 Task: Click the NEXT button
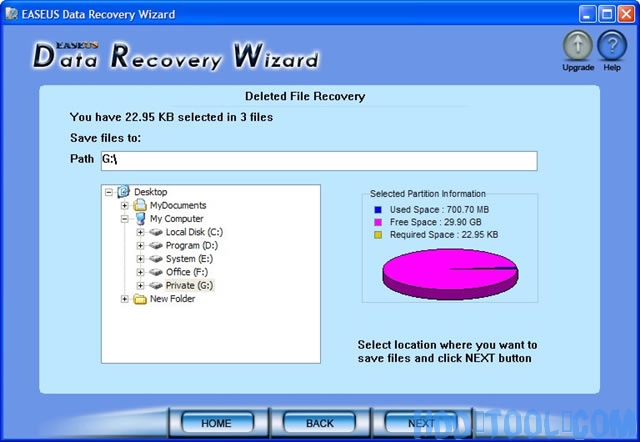[421, 423]
